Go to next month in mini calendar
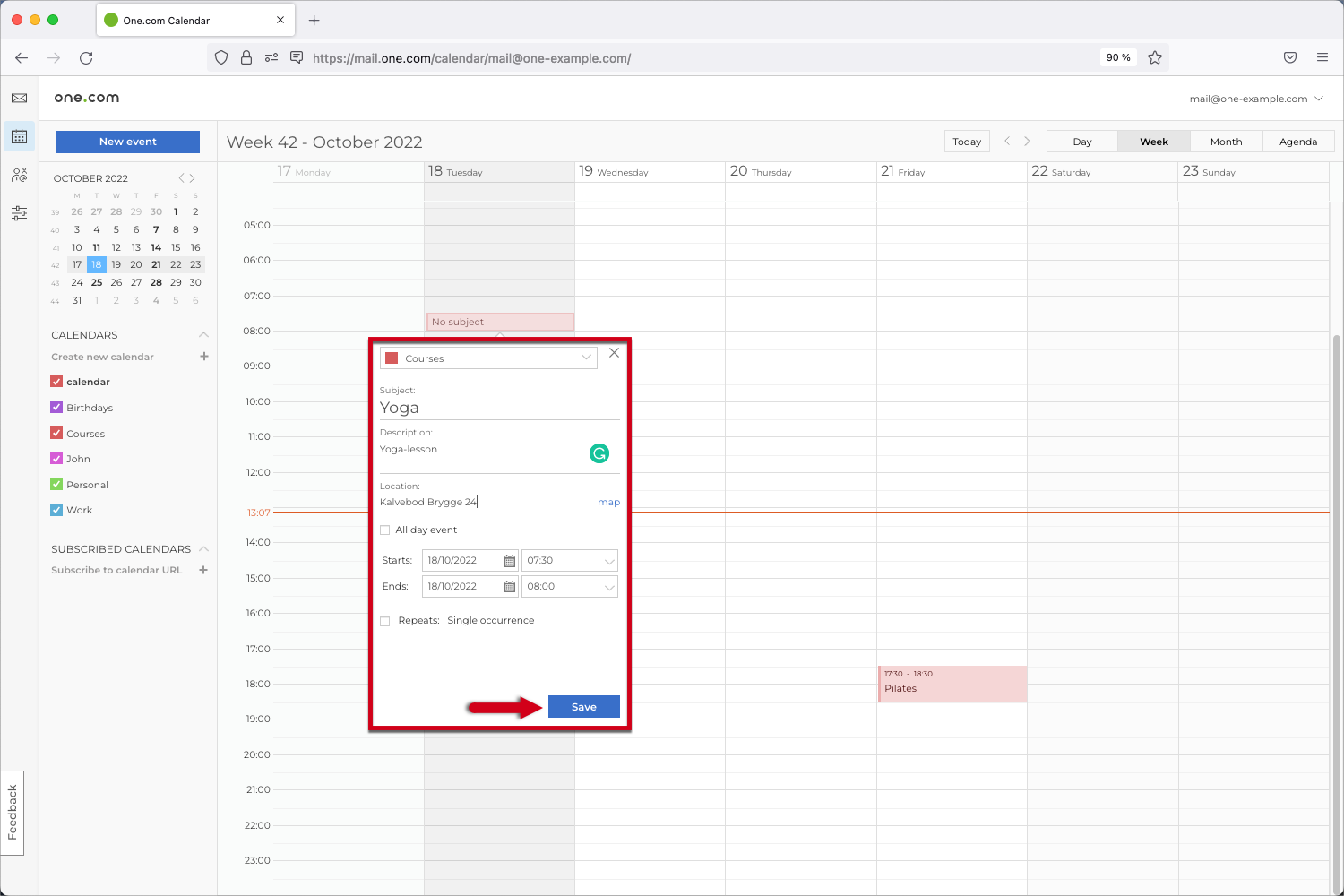1344x896 pixels. (192, 178)
